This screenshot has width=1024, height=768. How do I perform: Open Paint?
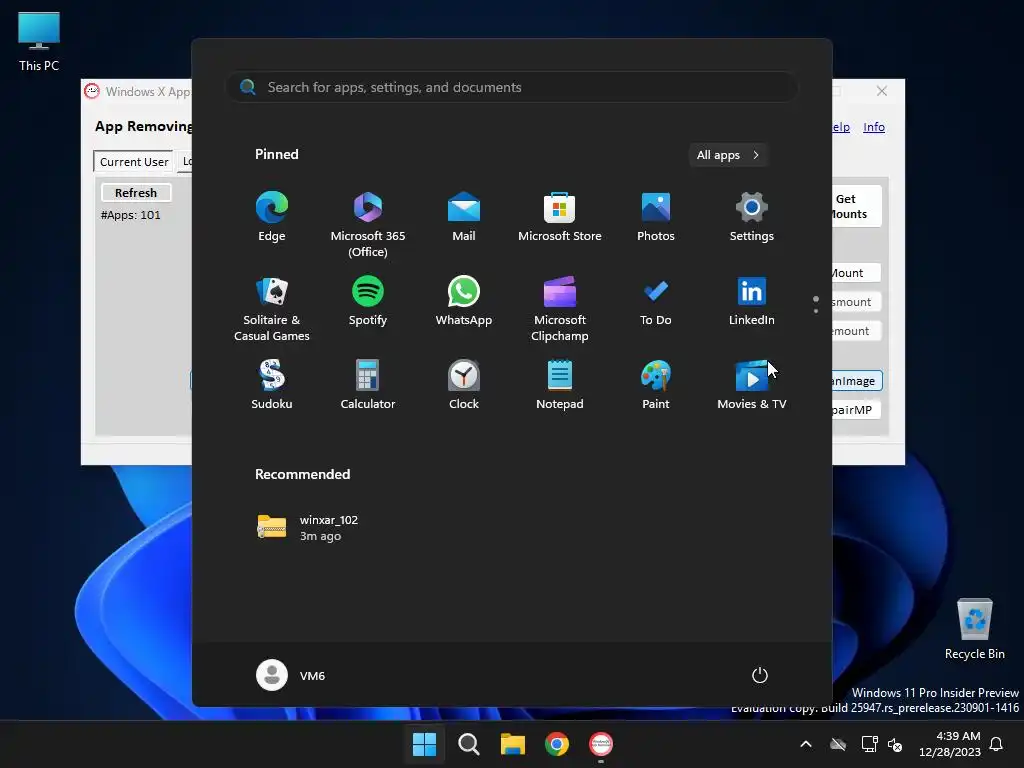[x=656, y=385]
